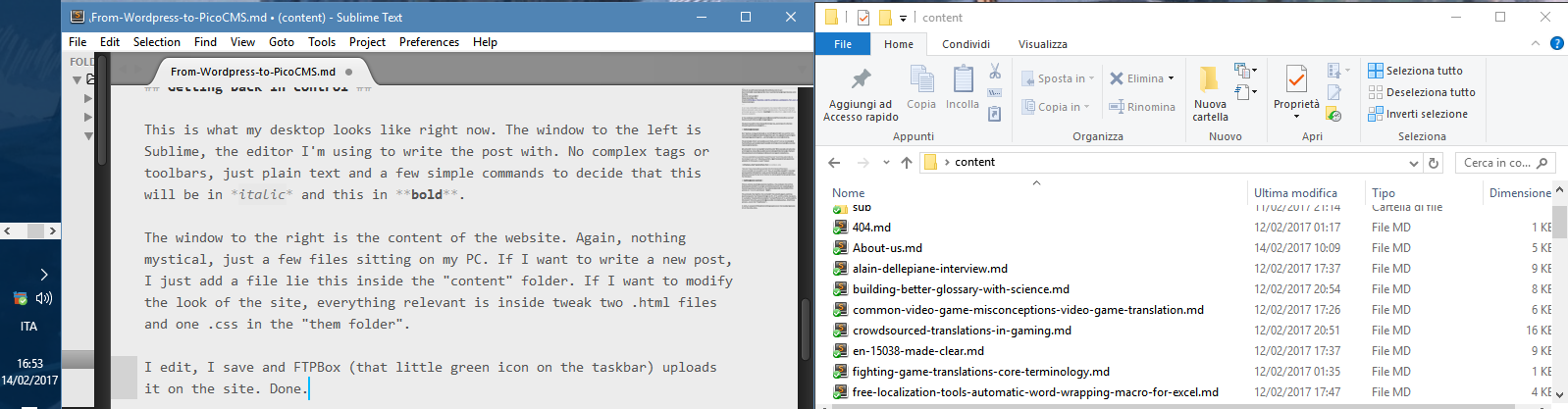
Task: Open the Copia in dropdown
Action: [1055, 107]
